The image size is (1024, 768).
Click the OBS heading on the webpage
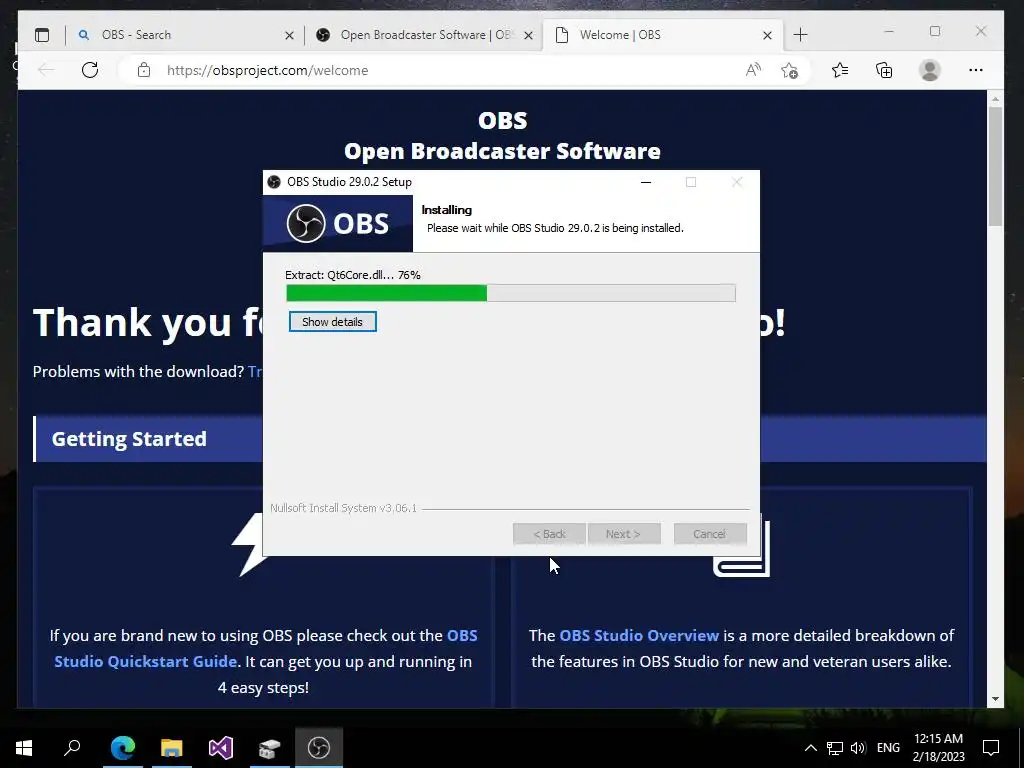pyautogui.click(x=502, y=120)
